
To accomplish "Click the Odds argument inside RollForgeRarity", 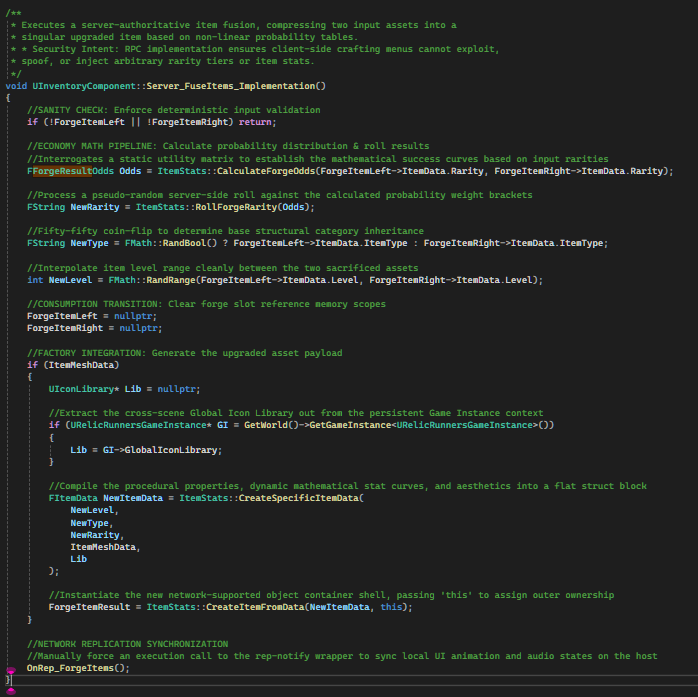I will point(293,207).
